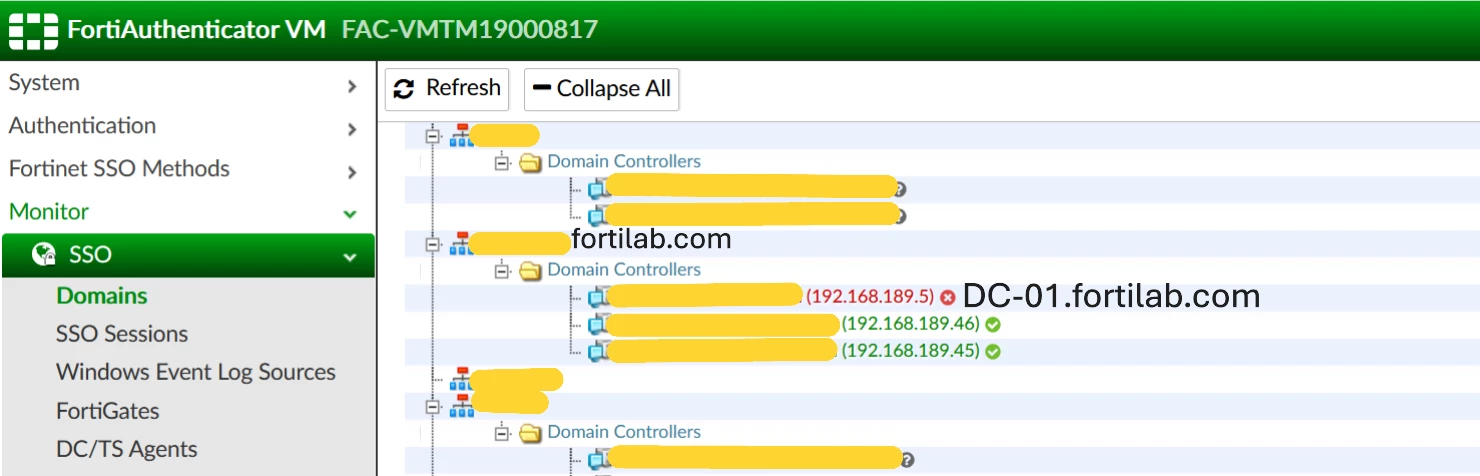
Task: Click folder icon of bottom-most Domain Controllers
Action: (530, 433)
